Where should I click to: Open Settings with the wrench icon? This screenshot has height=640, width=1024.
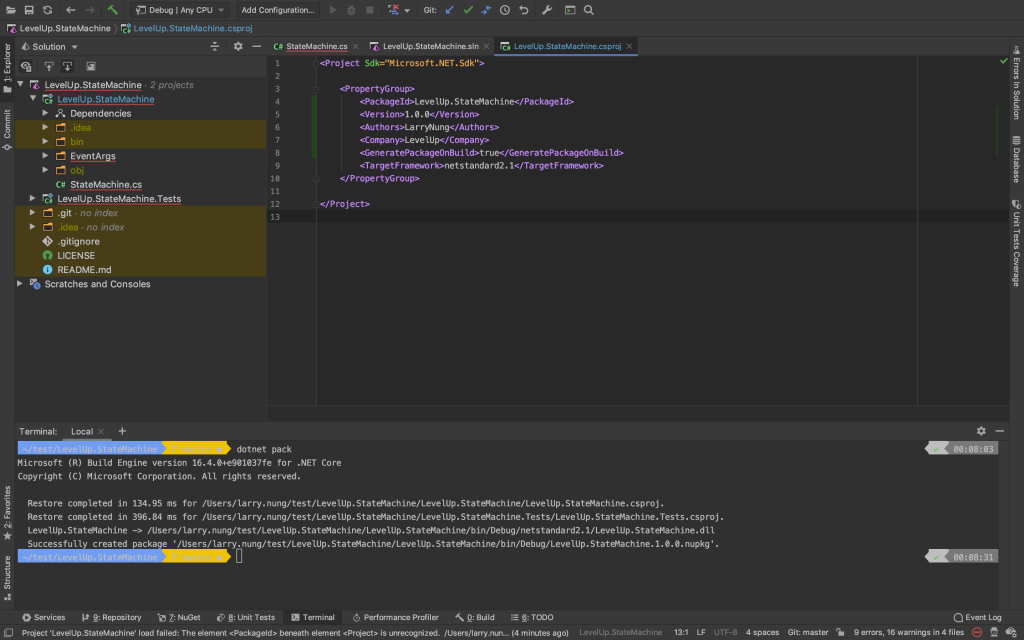coord(547,10)
